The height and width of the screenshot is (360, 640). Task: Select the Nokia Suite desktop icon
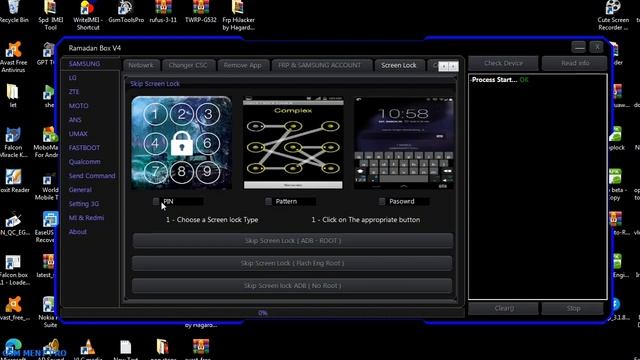48,313
